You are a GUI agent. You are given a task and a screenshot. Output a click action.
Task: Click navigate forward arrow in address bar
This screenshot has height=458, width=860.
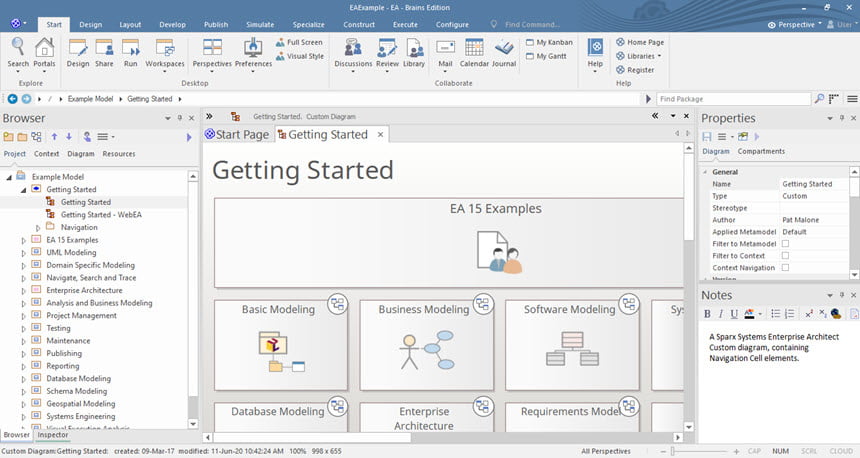point(26,99)
